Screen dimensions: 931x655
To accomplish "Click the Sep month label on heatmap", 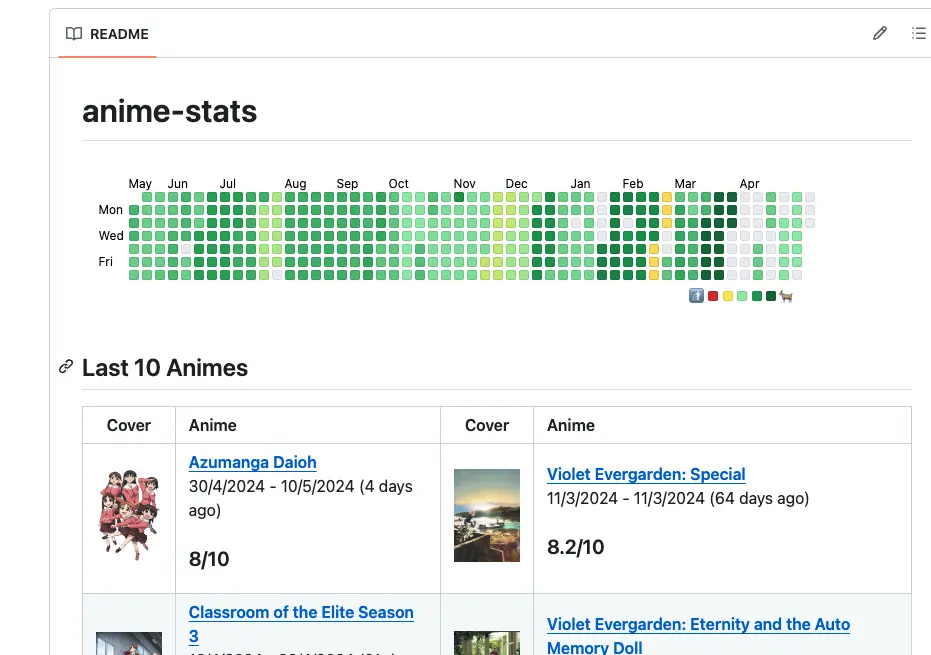I will pyautogui.click(x=347, y=183).
